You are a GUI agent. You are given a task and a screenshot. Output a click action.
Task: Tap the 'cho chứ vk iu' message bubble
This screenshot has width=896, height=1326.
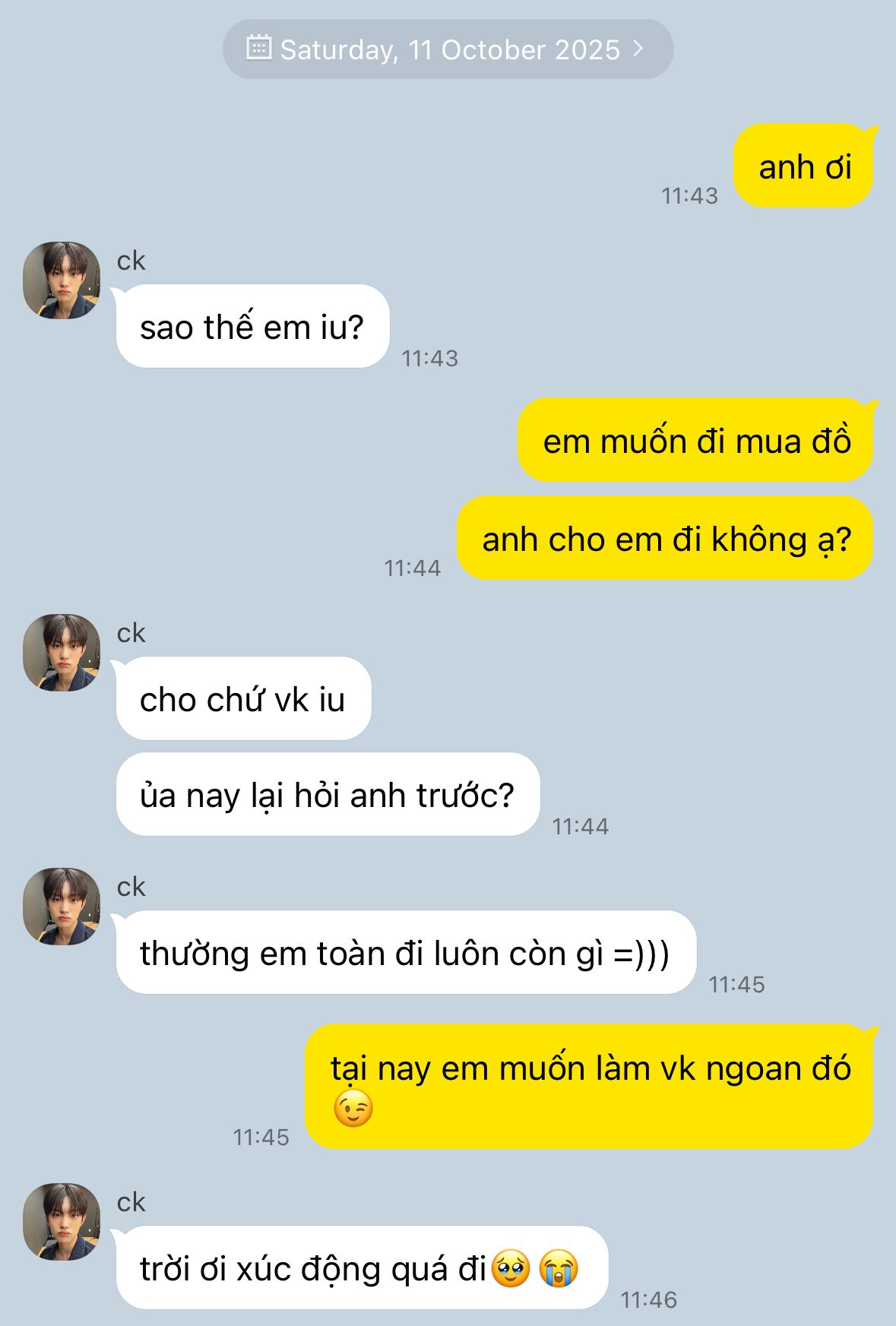pos(243,699)
